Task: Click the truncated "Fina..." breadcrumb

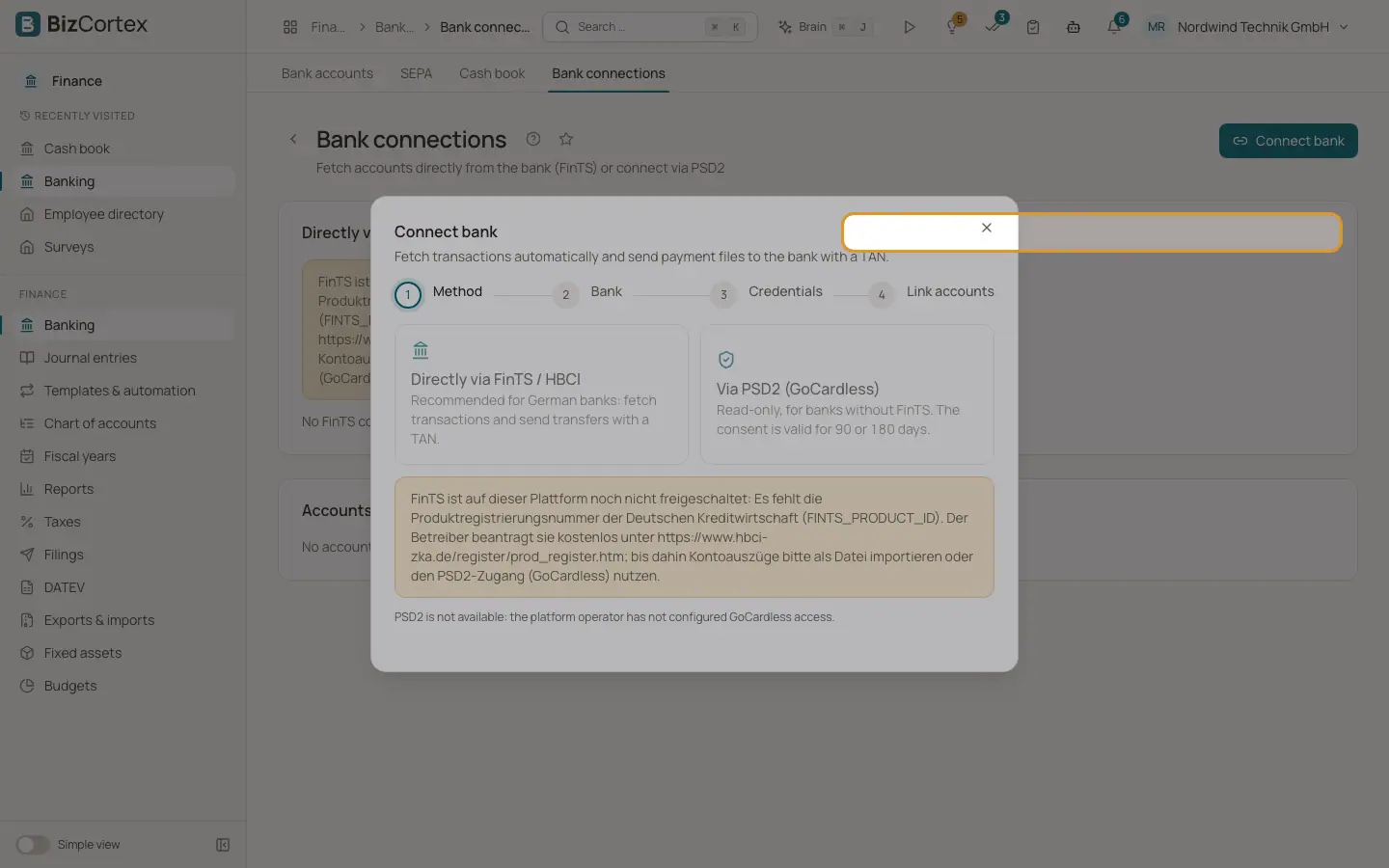Action: click(328, 27)
